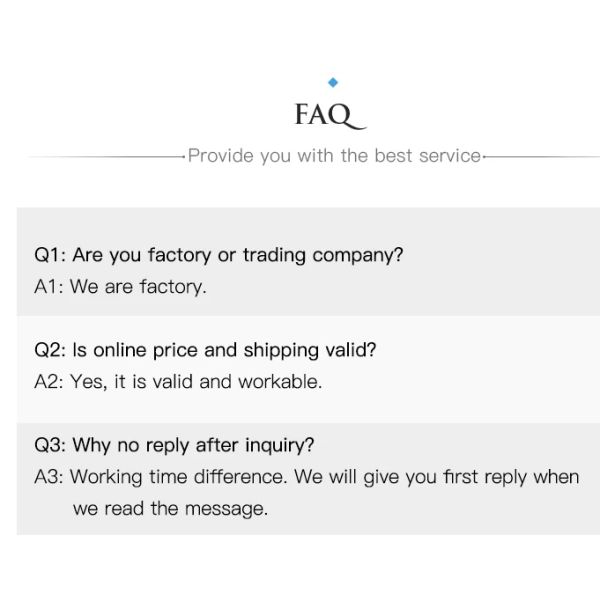The width and height of the screenshot is (600, 600).
Task: Click the "A1:" label
Action: pos(49,287)
